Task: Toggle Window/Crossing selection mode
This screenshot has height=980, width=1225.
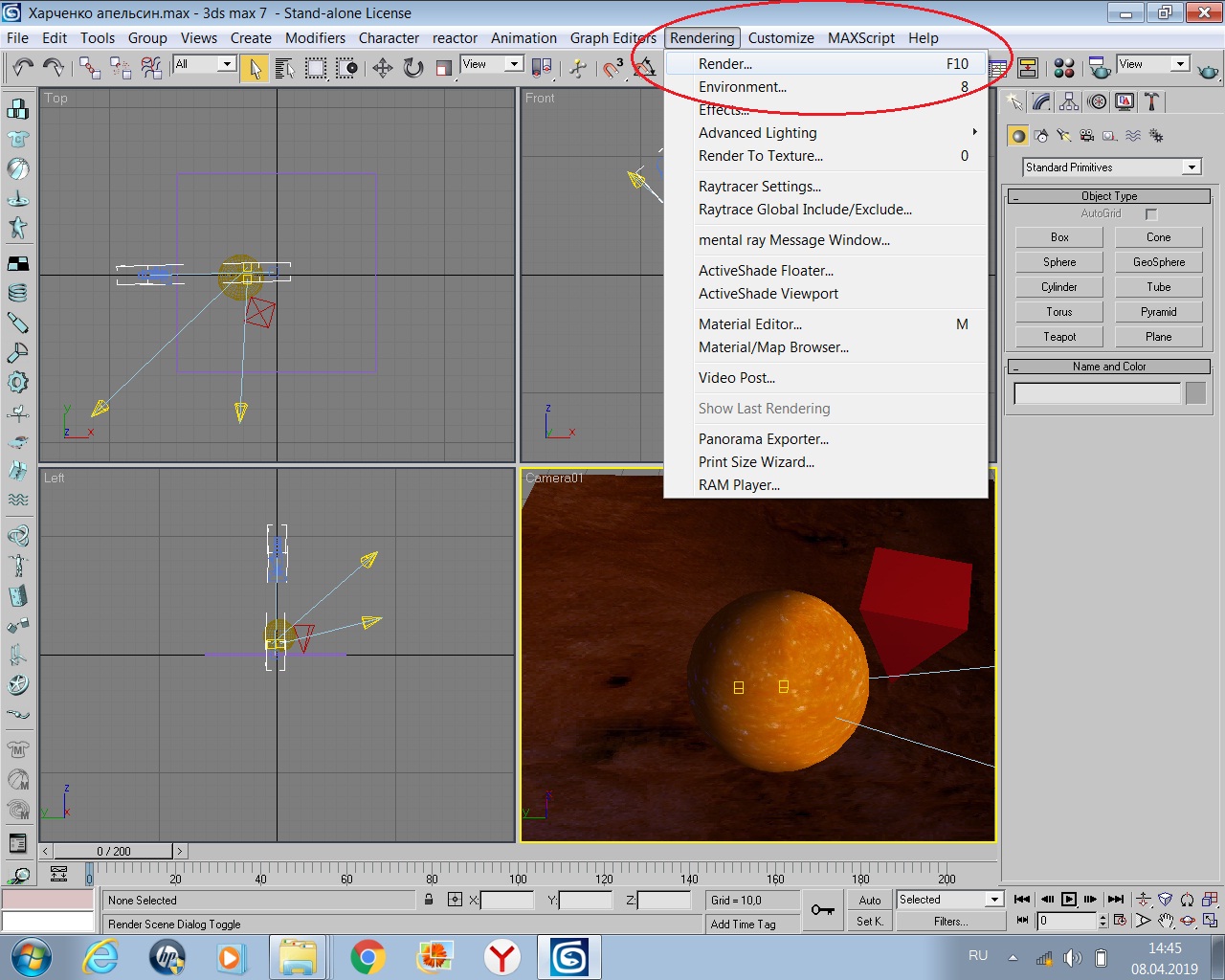Action: point(346,68)
